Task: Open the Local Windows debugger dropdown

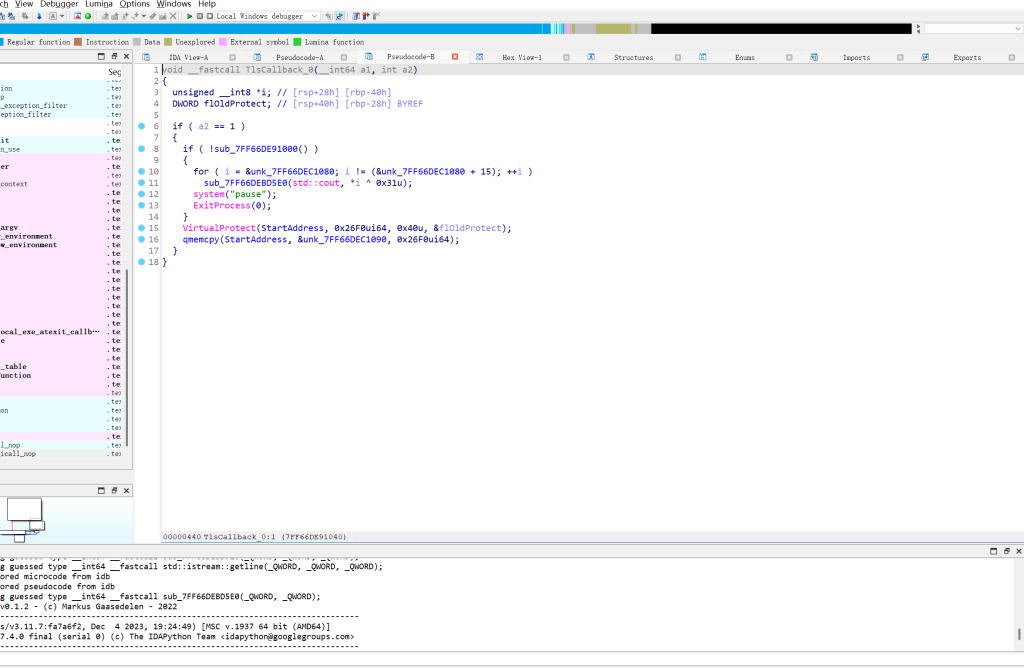Action: 314,16
